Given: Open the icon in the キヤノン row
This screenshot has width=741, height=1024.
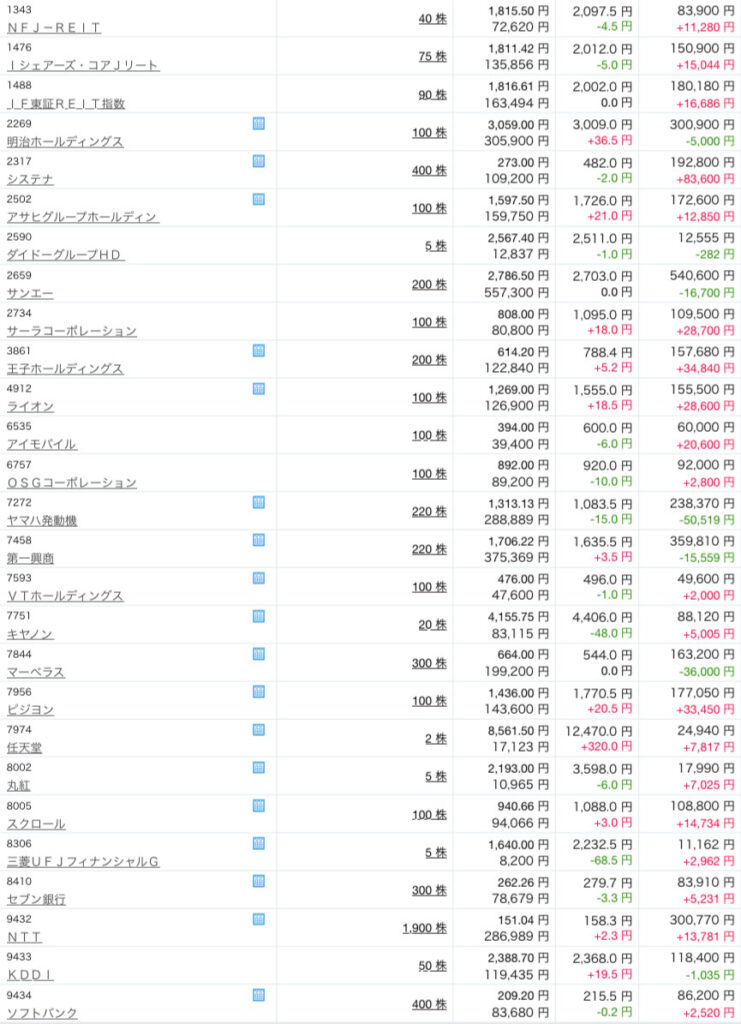Looking at the screenshot, I should 258,616.
